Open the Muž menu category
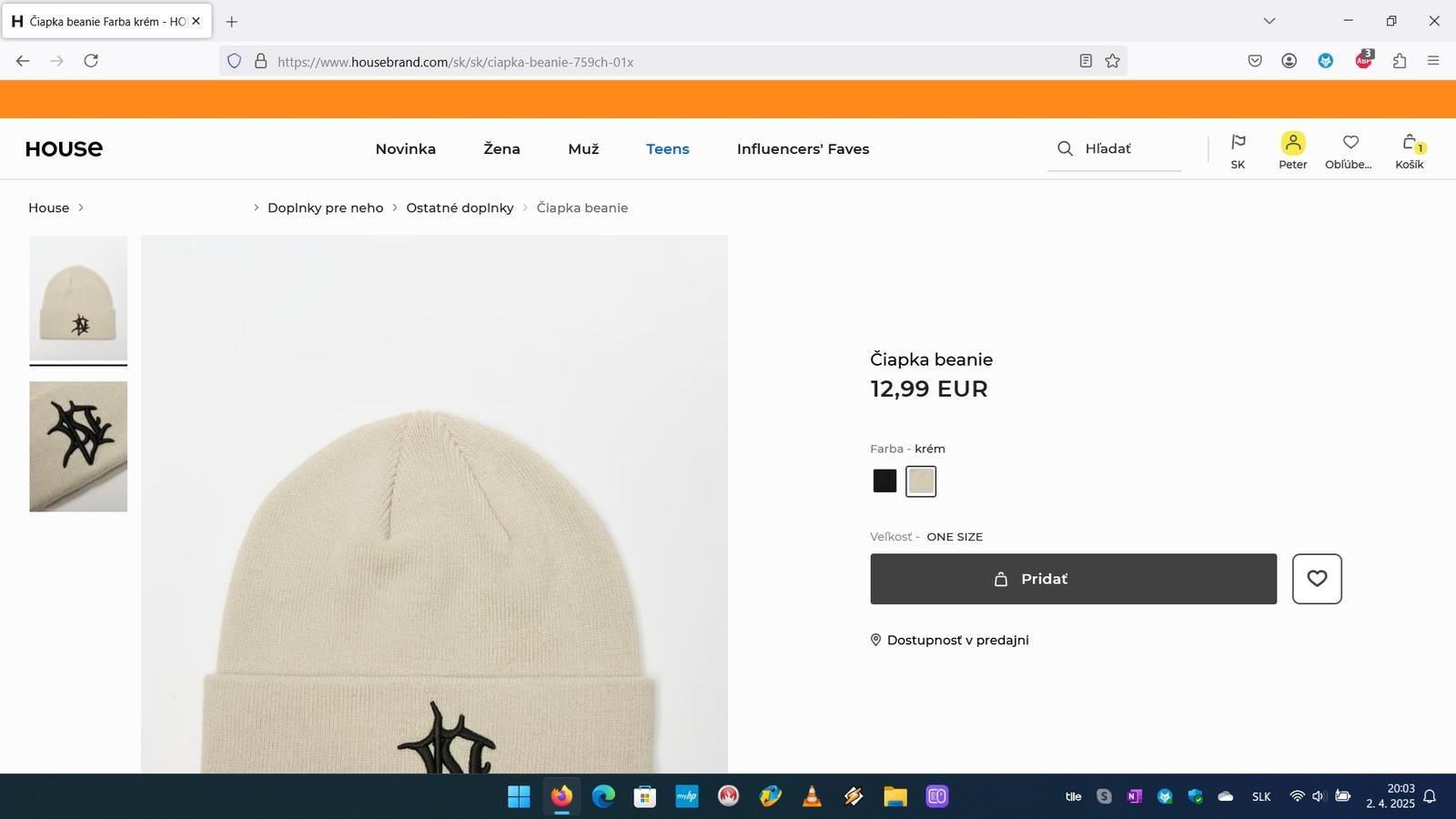Viewport: 1456px width, 819px height. (583, 149)
